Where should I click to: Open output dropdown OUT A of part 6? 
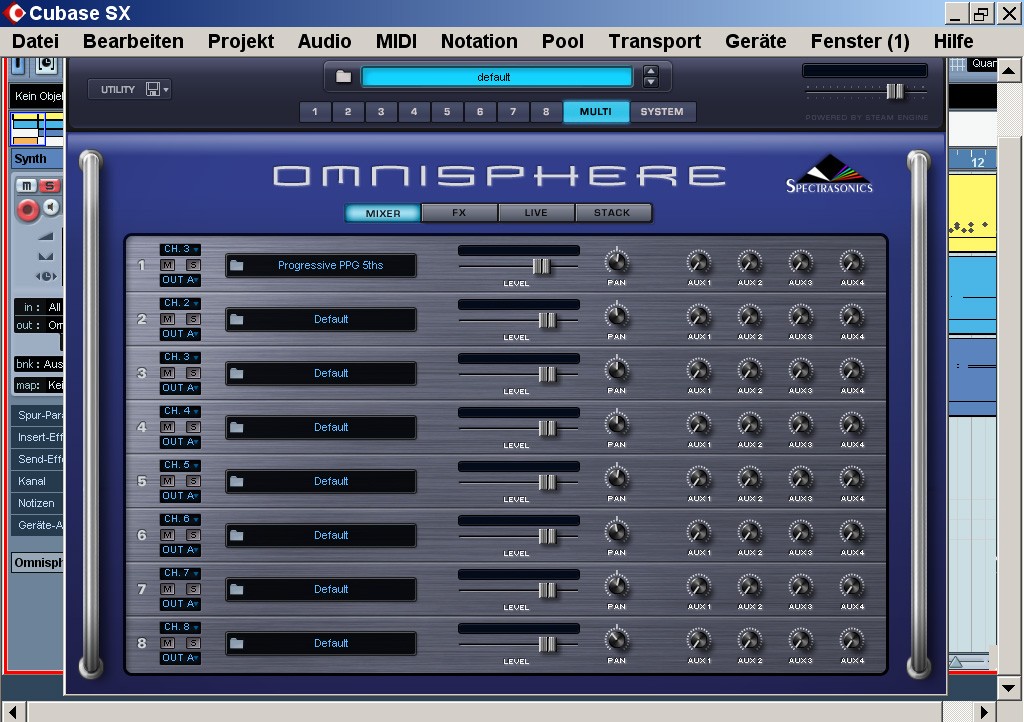tap(180, 550)
